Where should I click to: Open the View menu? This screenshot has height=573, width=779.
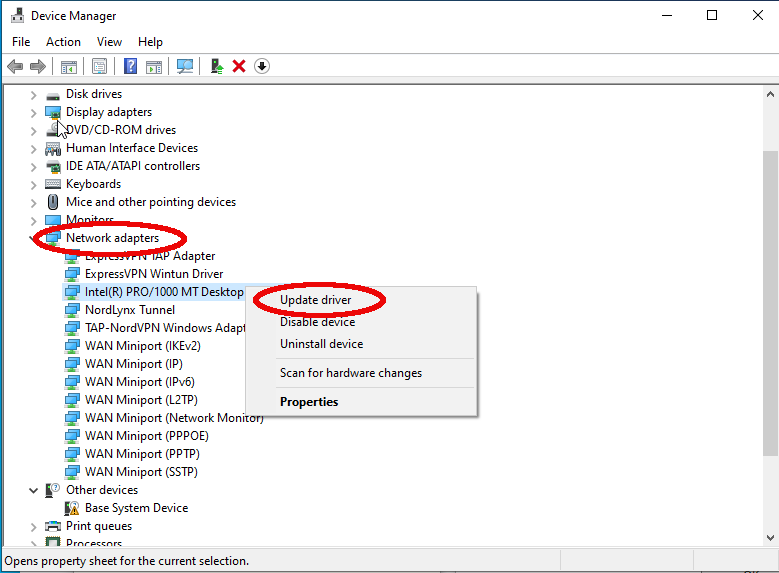[x=110, y=42]
